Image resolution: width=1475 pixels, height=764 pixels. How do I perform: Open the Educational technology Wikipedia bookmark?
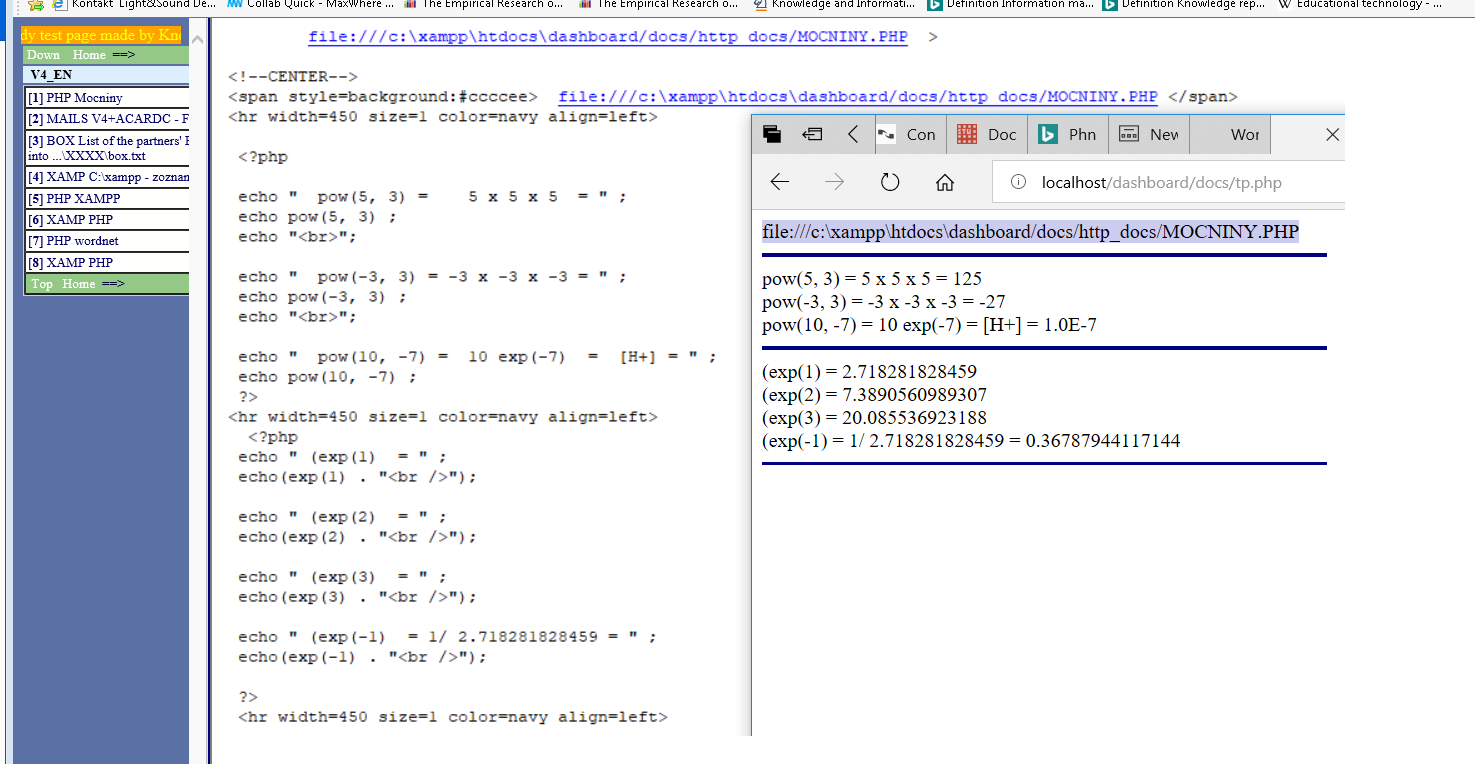(x=1365, y=4)
